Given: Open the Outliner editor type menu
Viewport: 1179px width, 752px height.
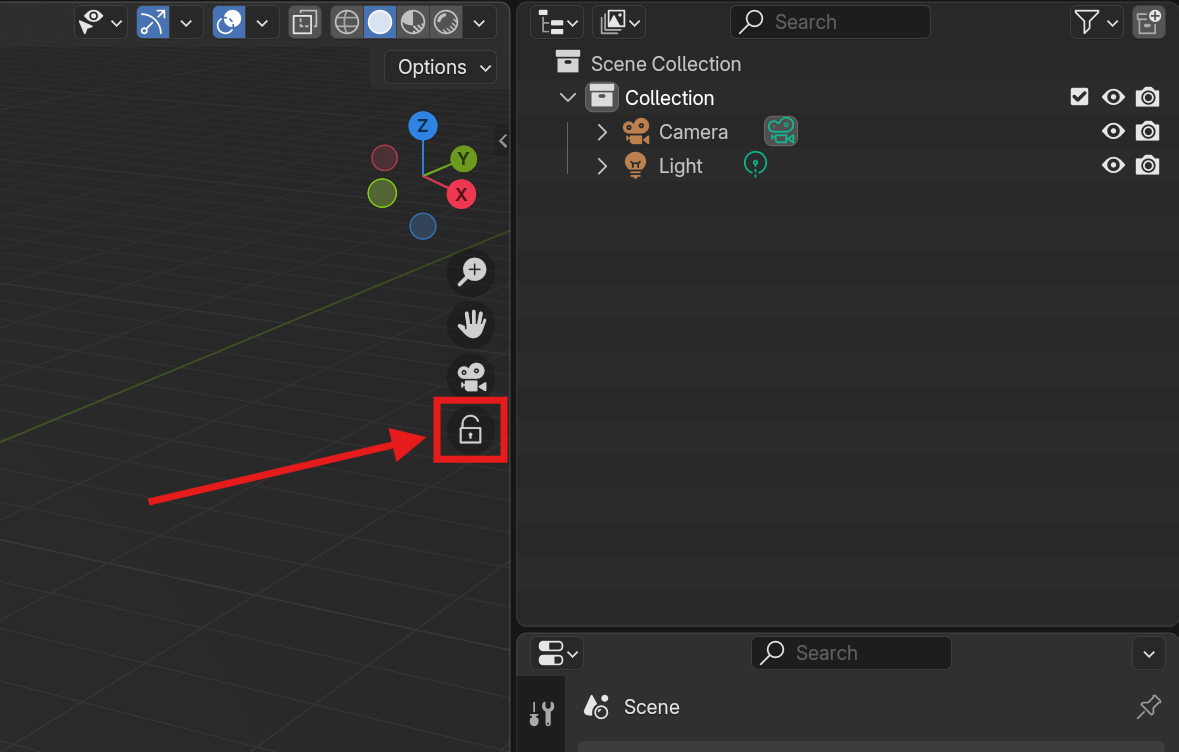Looking at the screenshot, I should tap(557, 23).
